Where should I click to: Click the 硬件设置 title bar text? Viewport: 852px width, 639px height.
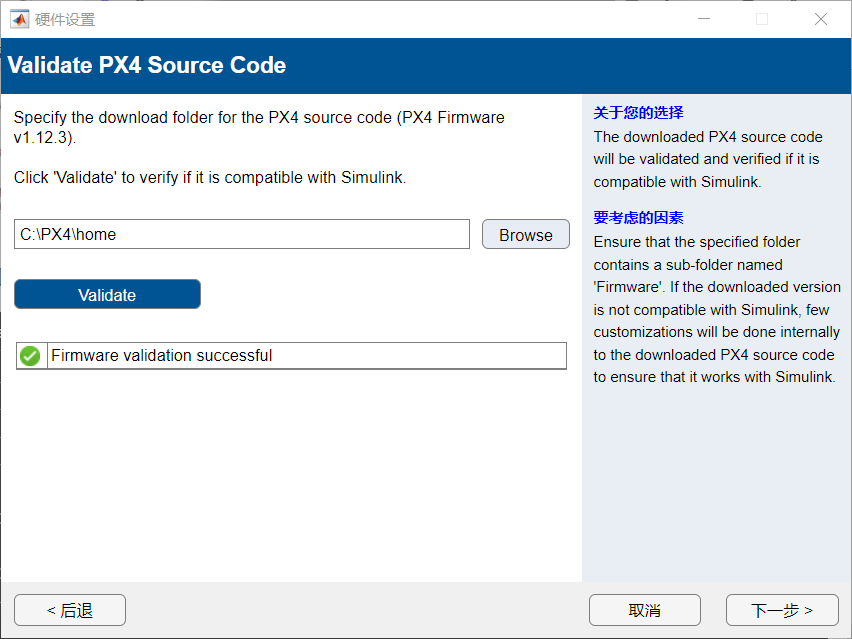65,19
